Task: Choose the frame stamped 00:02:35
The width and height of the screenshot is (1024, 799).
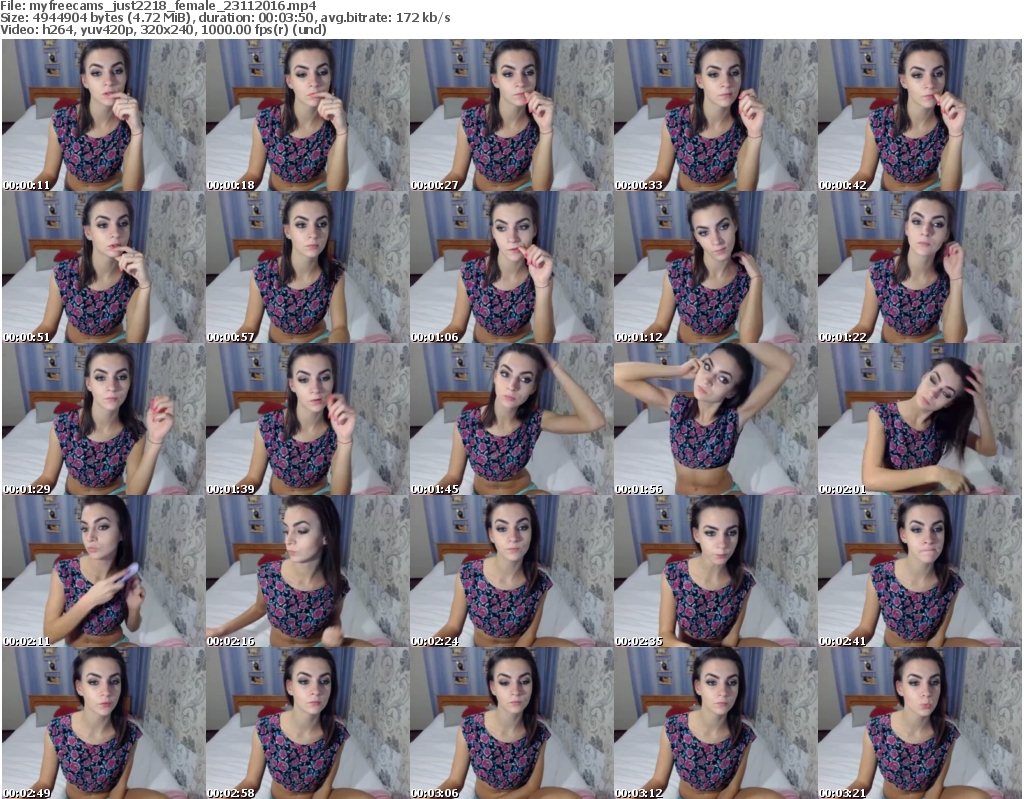Action: 715,572
